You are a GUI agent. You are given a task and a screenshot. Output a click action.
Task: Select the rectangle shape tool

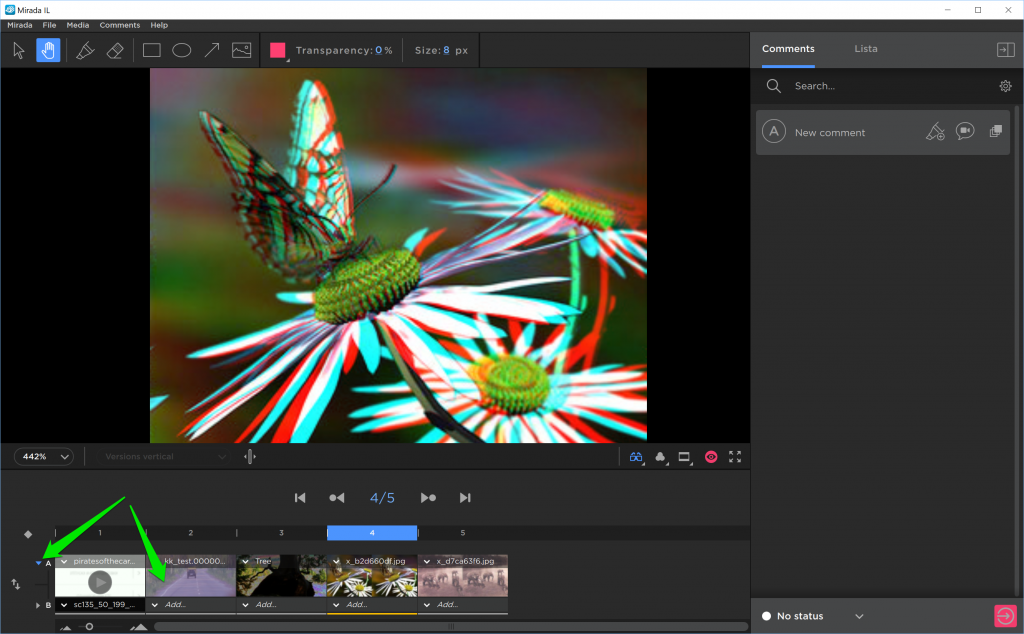(152, 50)
